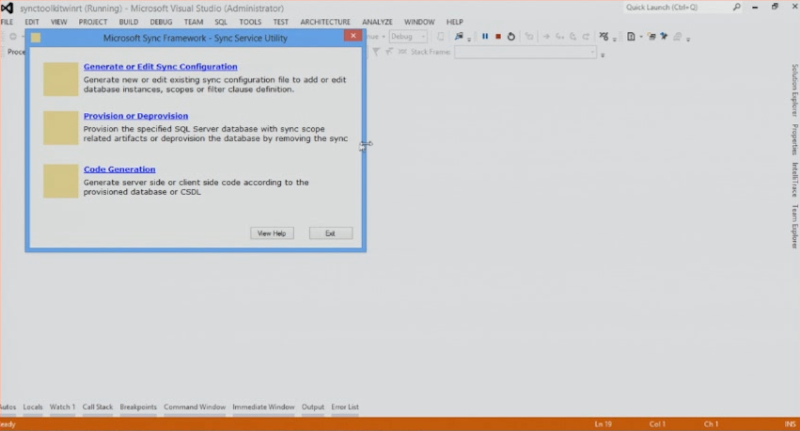This screenshot has height=431, width=800.
Task: Click the View Help button
Action: point(272,233)
